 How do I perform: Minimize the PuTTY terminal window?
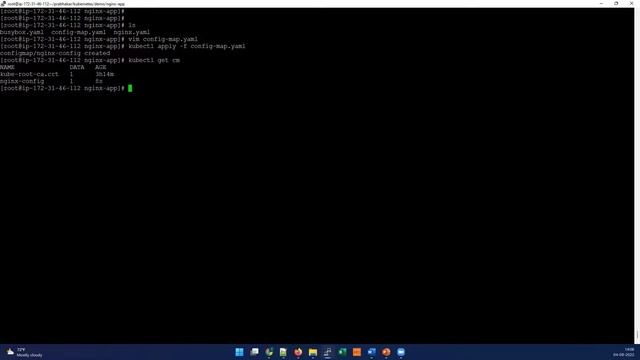[x=601, y=4]
